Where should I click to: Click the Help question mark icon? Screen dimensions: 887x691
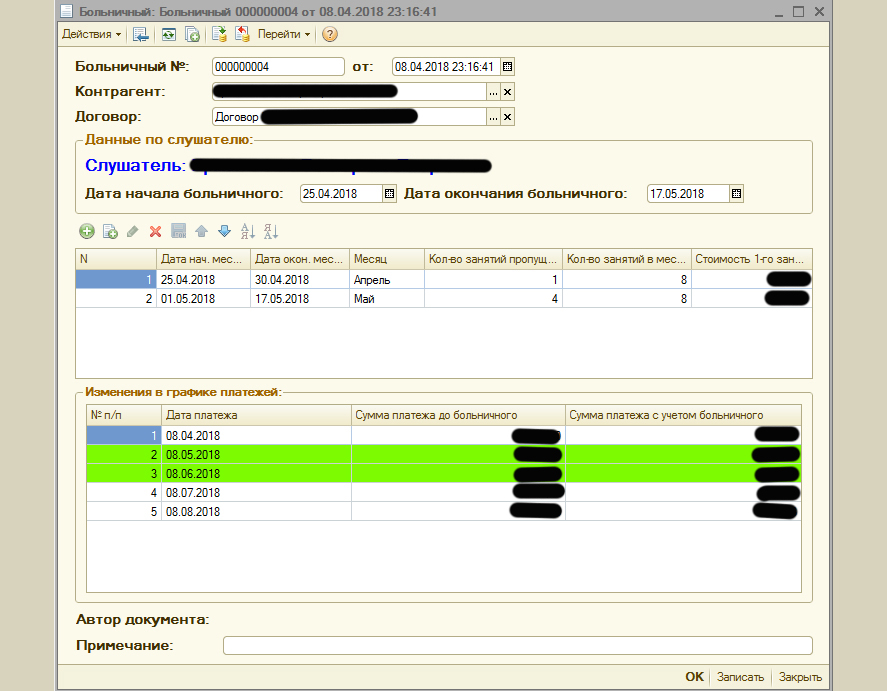(x=329, y=34)
